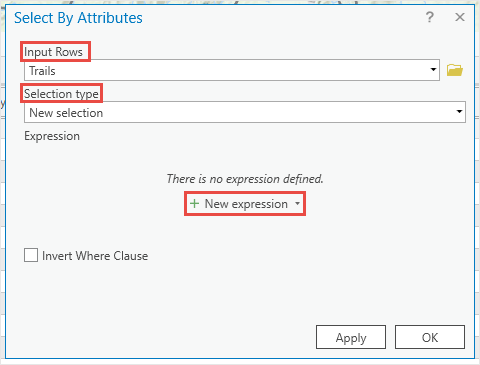Click the New expression button text
Image resolution: width=480 pixels, height=365 pixels.
(x=246, y=204)
